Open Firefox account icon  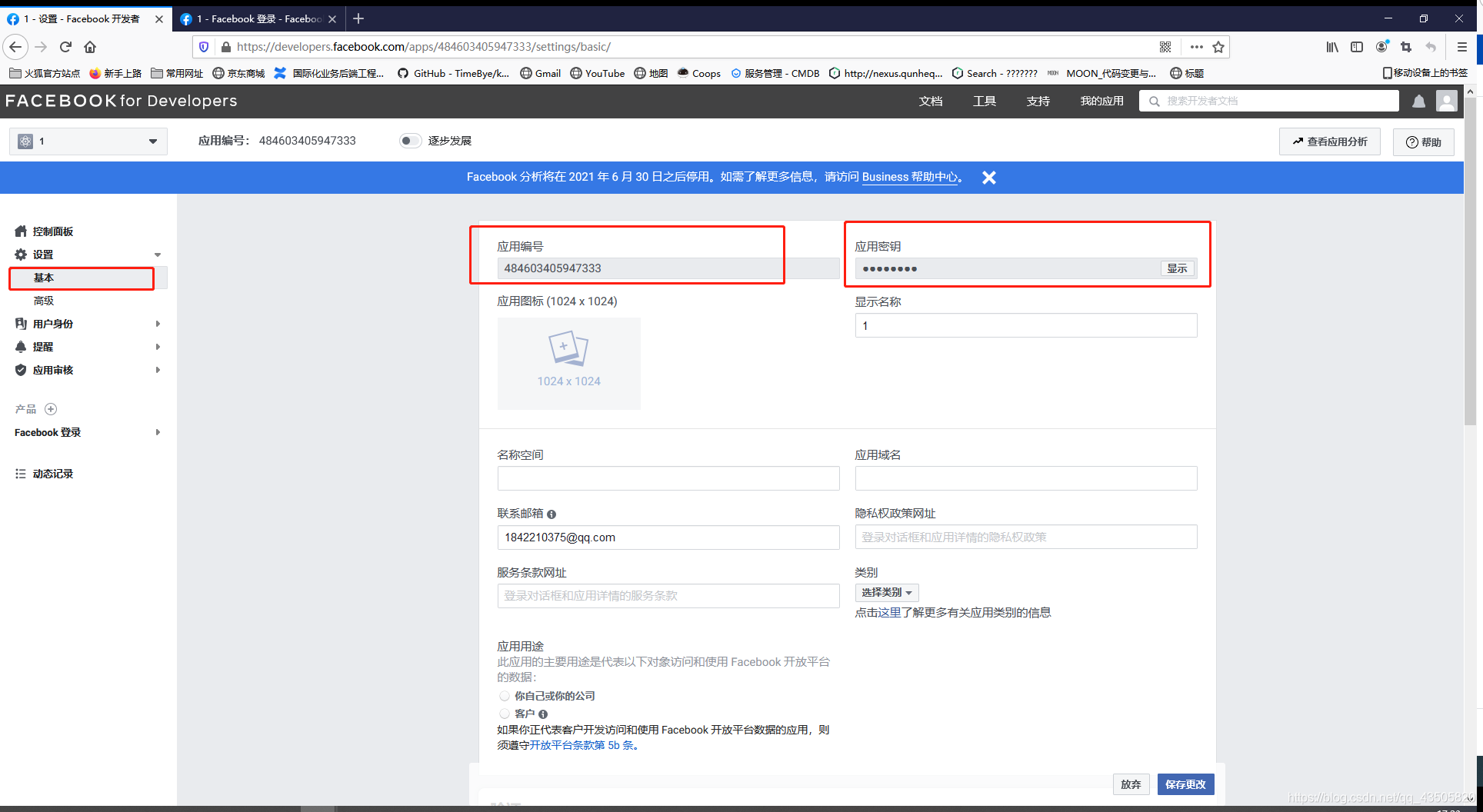click(1382, 47)
